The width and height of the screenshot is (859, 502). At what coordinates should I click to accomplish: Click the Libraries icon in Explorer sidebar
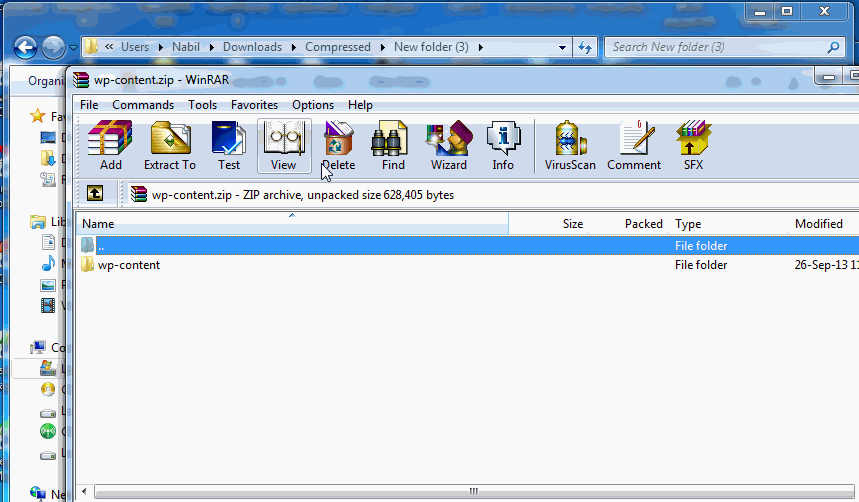[38, 221]
